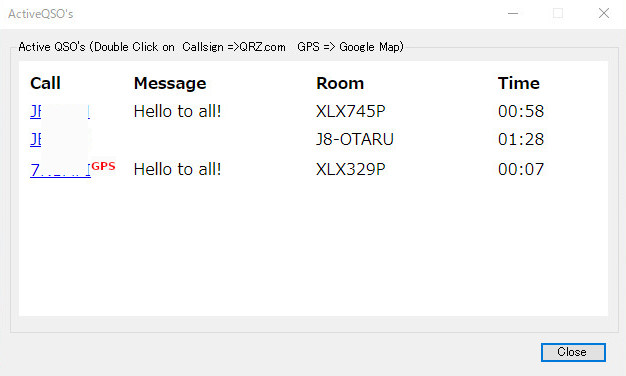
Task: Click the ActiveQSO's title bar text
Action: (41, 14)
